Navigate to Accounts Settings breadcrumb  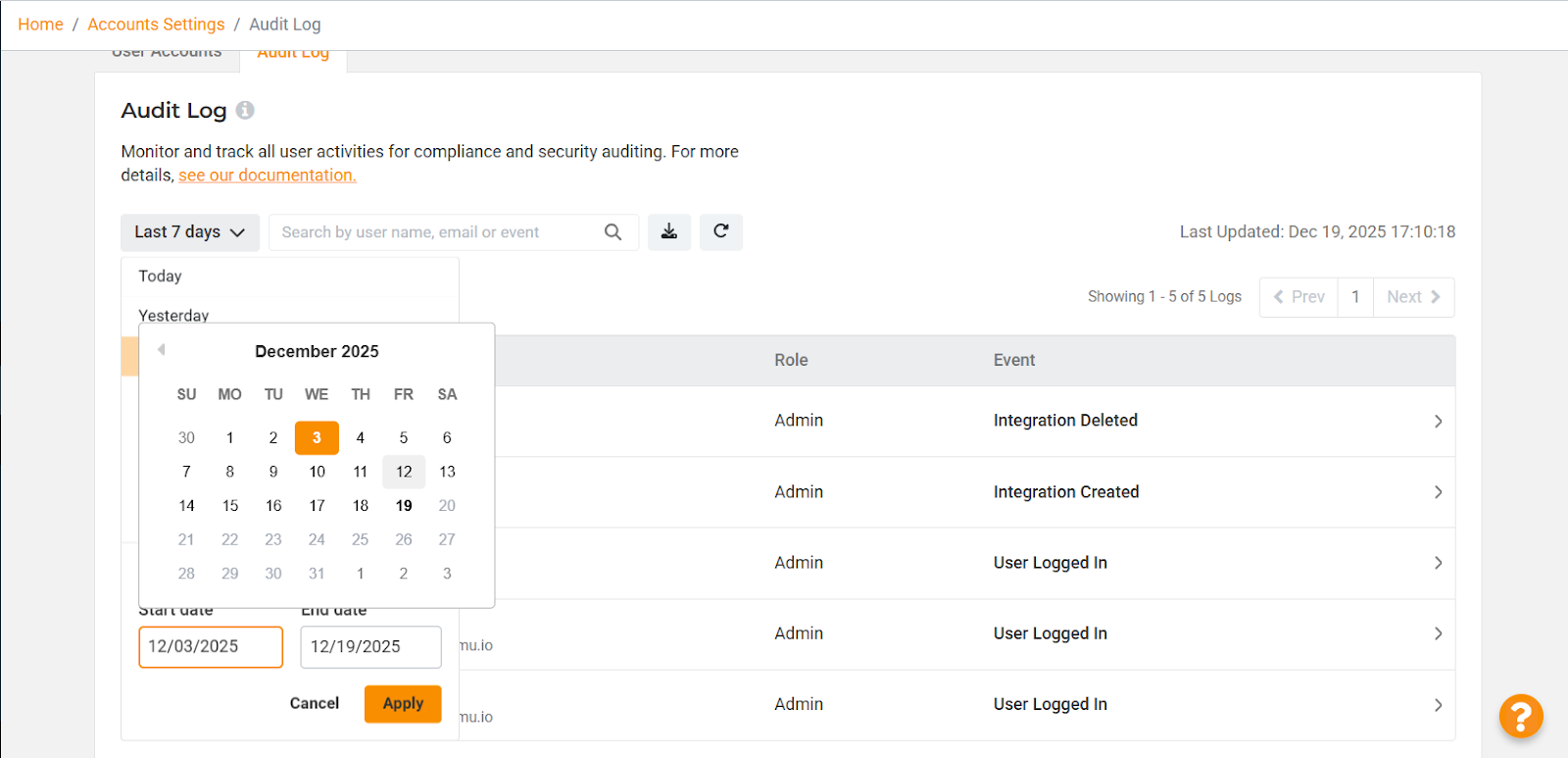pyautogui.click(x=156, y=25)
